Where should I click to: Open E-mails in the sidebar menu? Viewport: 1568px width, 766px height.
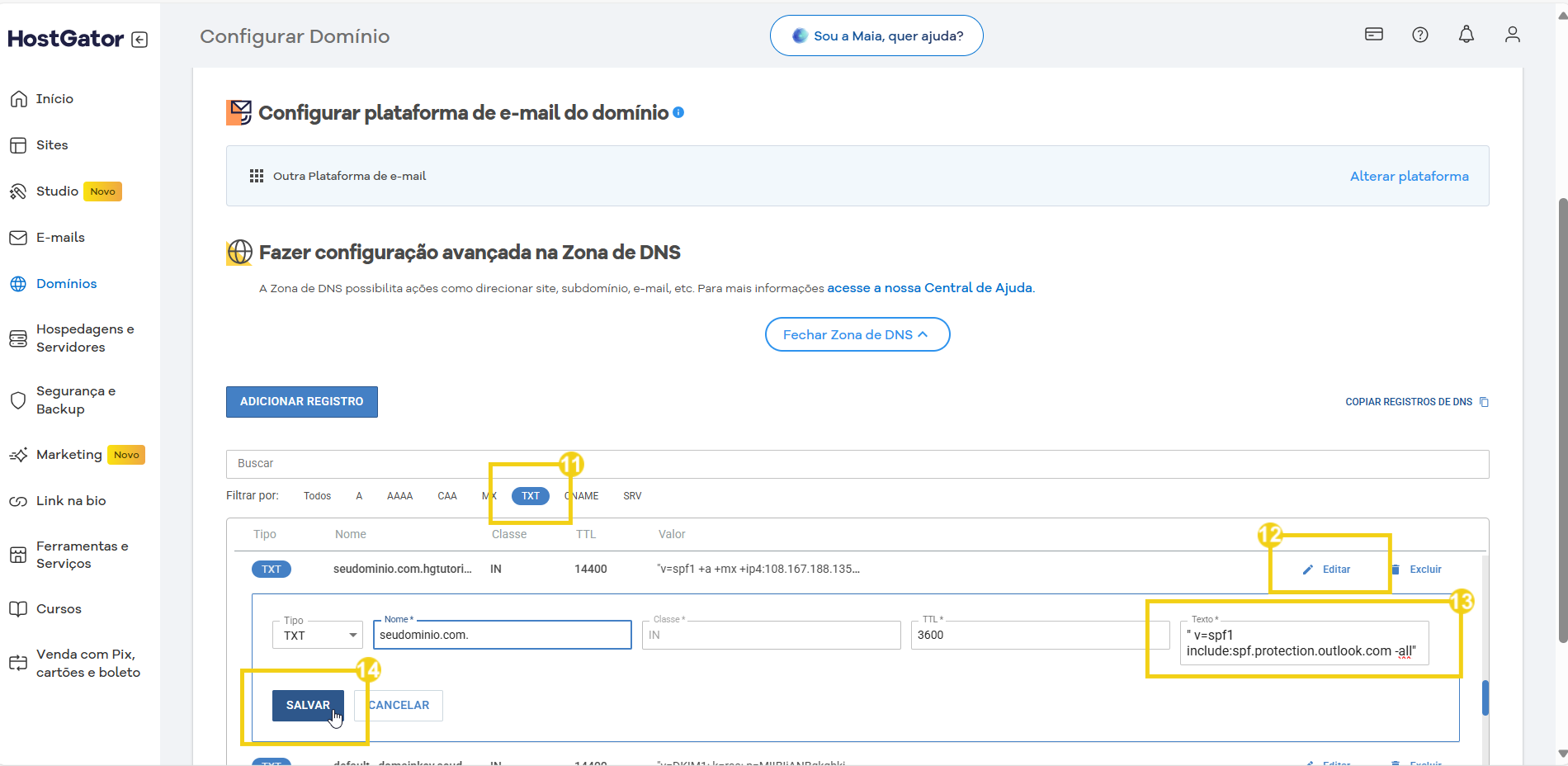[x=60, y=238]
